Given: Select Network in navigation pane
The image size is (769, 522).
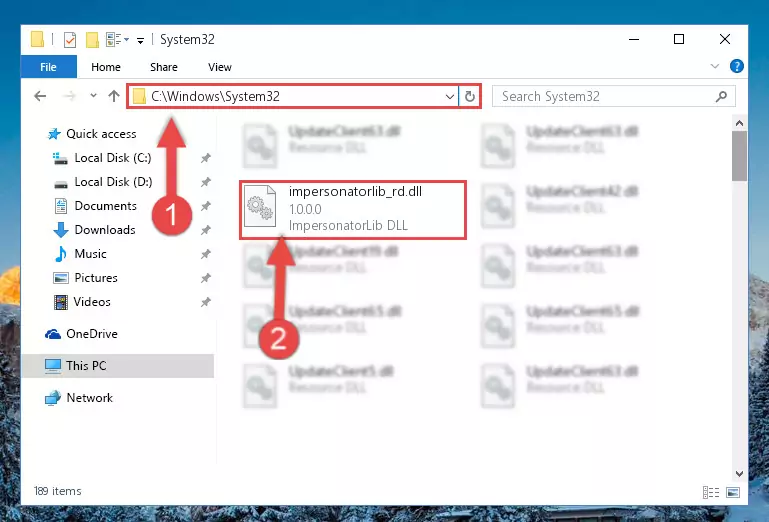Looking at the screenshot, I should [78, 398].
